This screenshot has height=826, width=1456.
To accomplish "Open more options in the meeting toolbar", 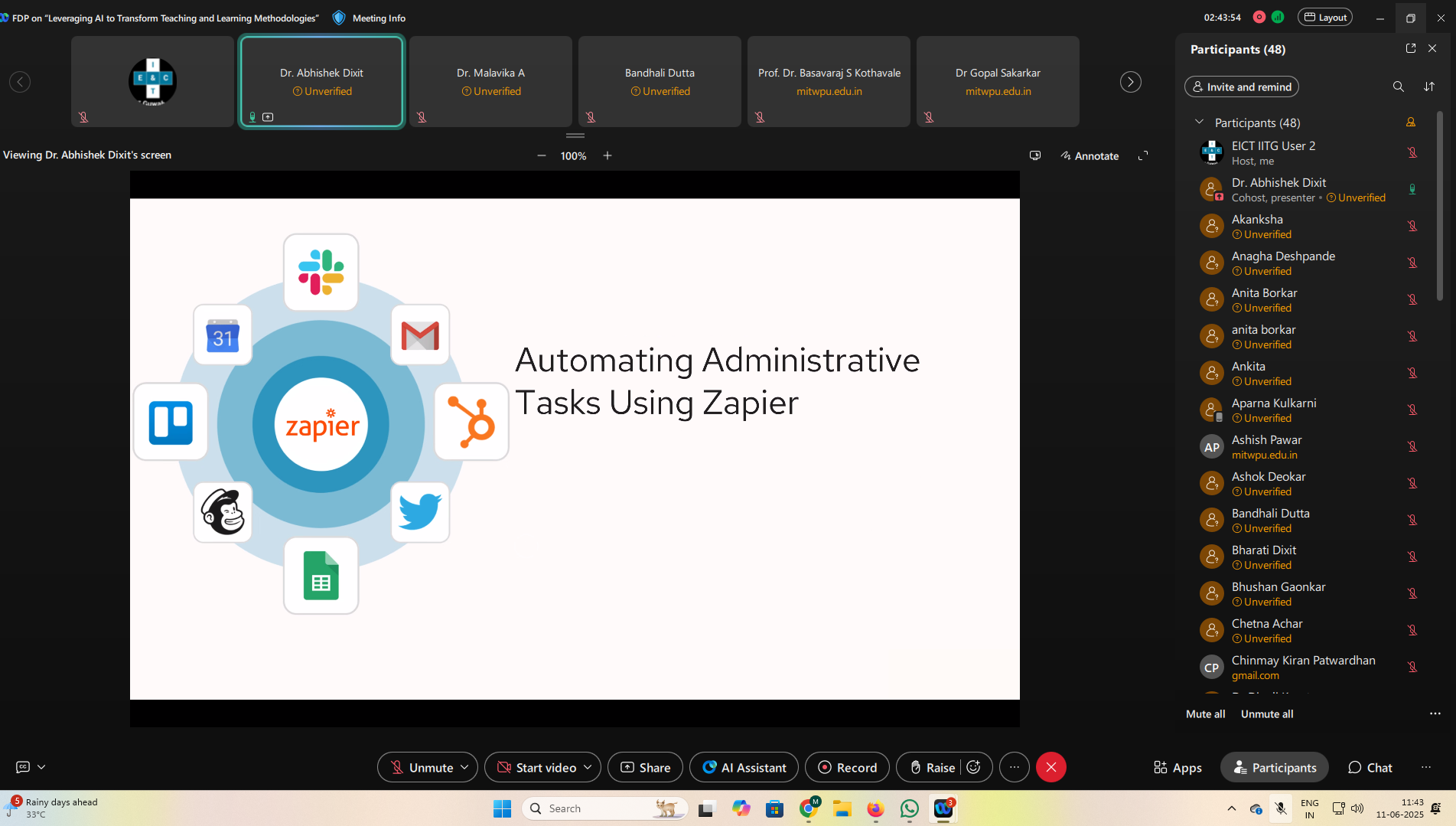I will pyautogui.click(x=1015, y=767).
